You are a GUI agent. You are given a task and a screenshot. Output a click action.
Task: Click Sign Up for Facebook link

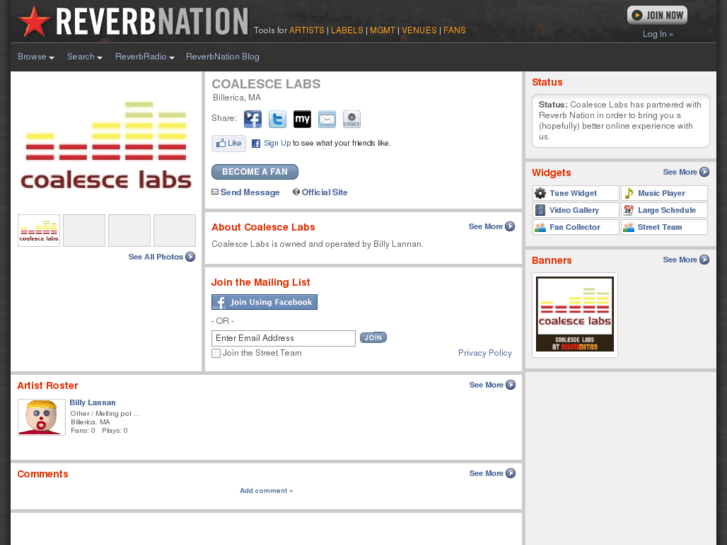[x=277, y=143]
